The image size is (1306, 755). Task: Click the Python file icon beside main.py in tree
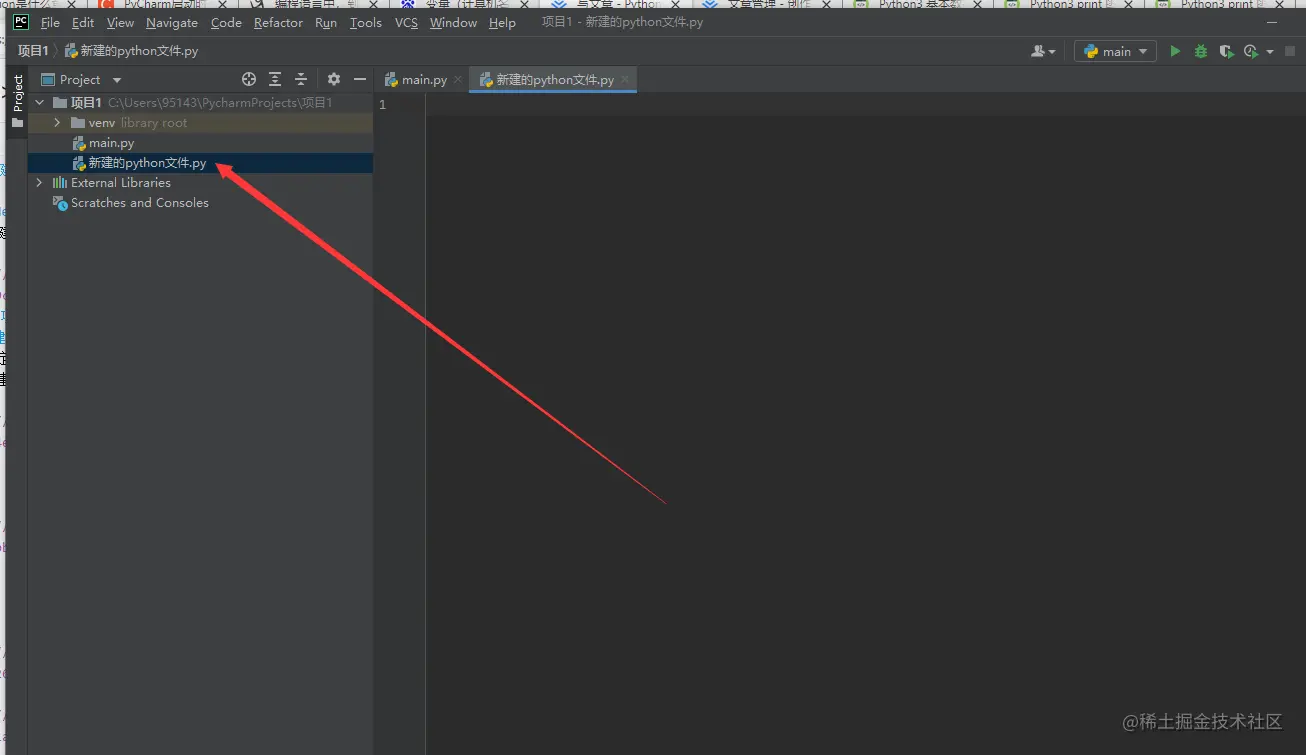point(79,143)
